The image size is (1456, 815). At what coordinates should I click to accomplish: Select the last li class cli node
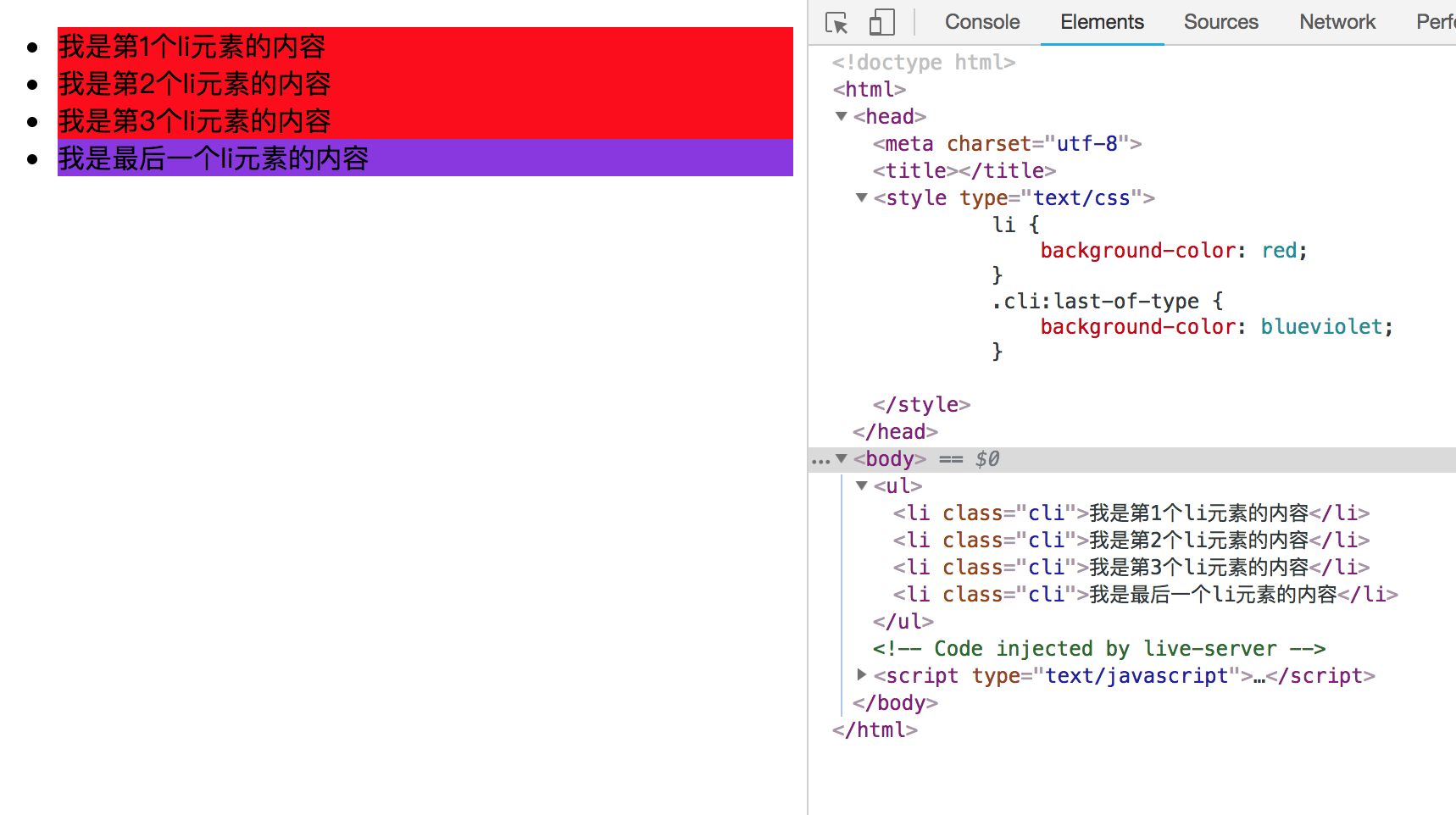pos(1146,594)
